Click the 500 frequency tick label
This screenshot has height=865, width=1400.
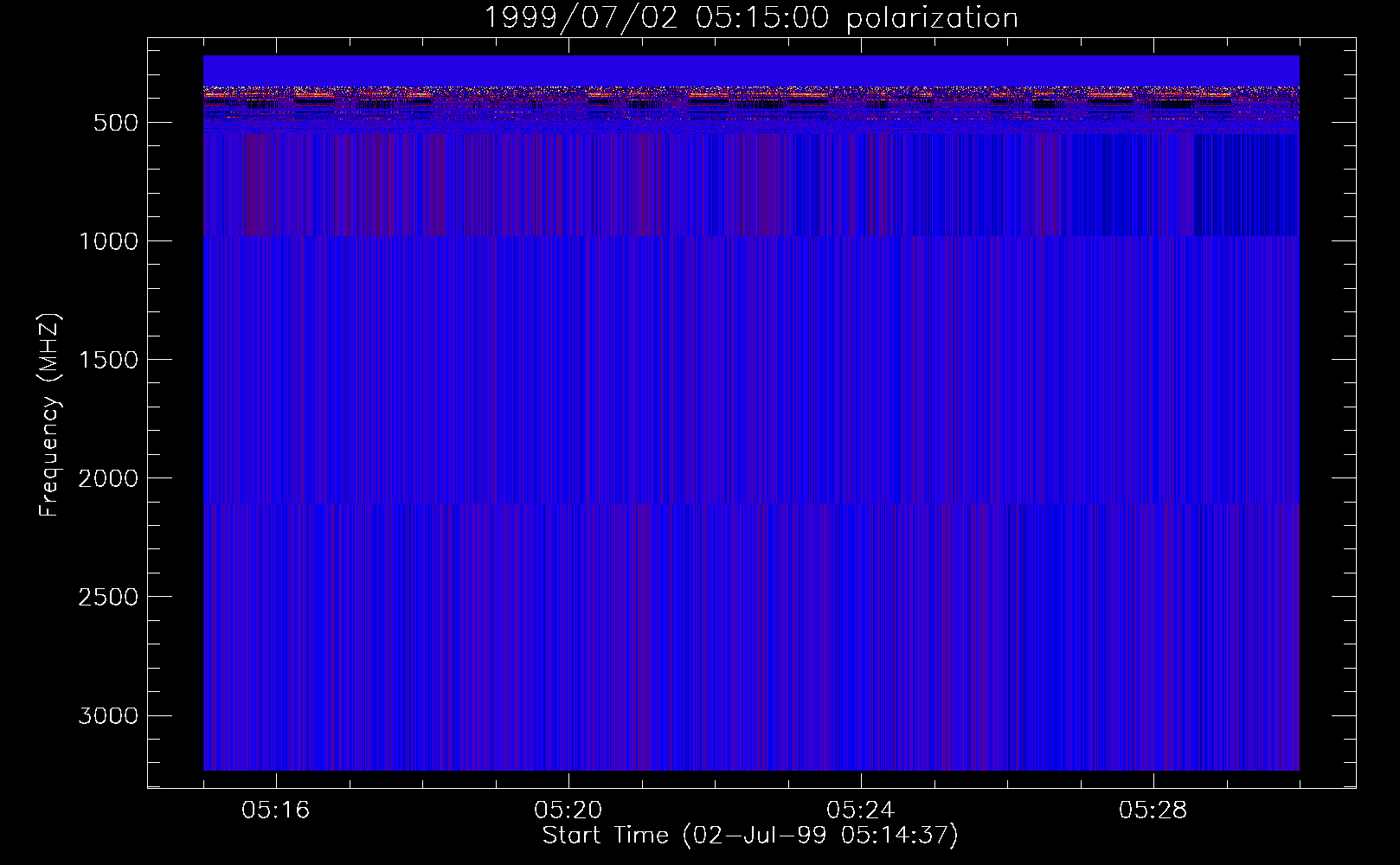(116, 123)
